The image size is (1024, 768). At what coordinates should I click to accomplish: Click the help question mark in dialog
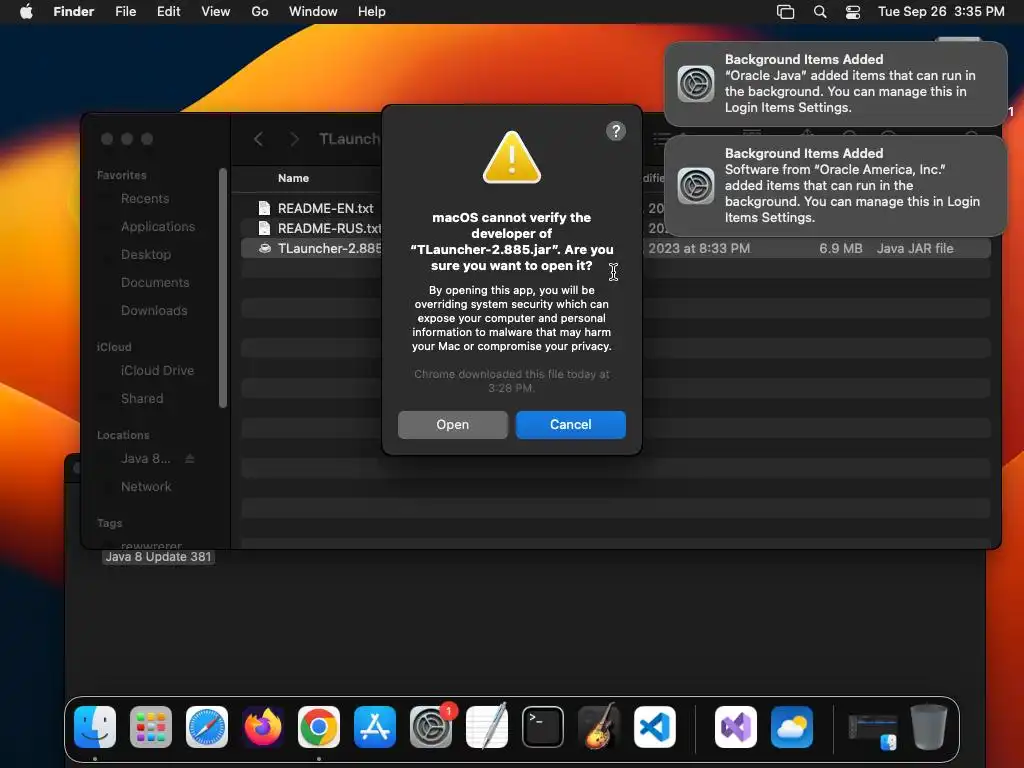pos(616,131)
